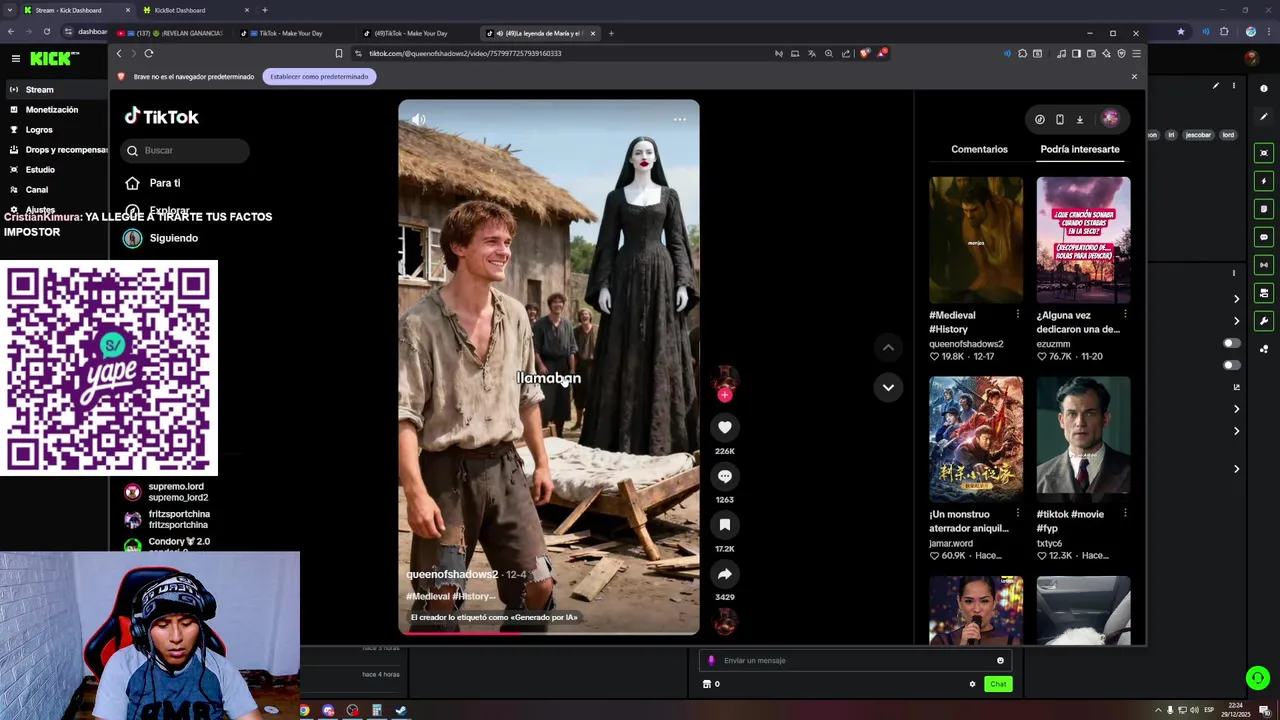Open options dots beside #Medieval #History card
This screenshot has width=1280, height=720.
click(x=1018, y=314)
